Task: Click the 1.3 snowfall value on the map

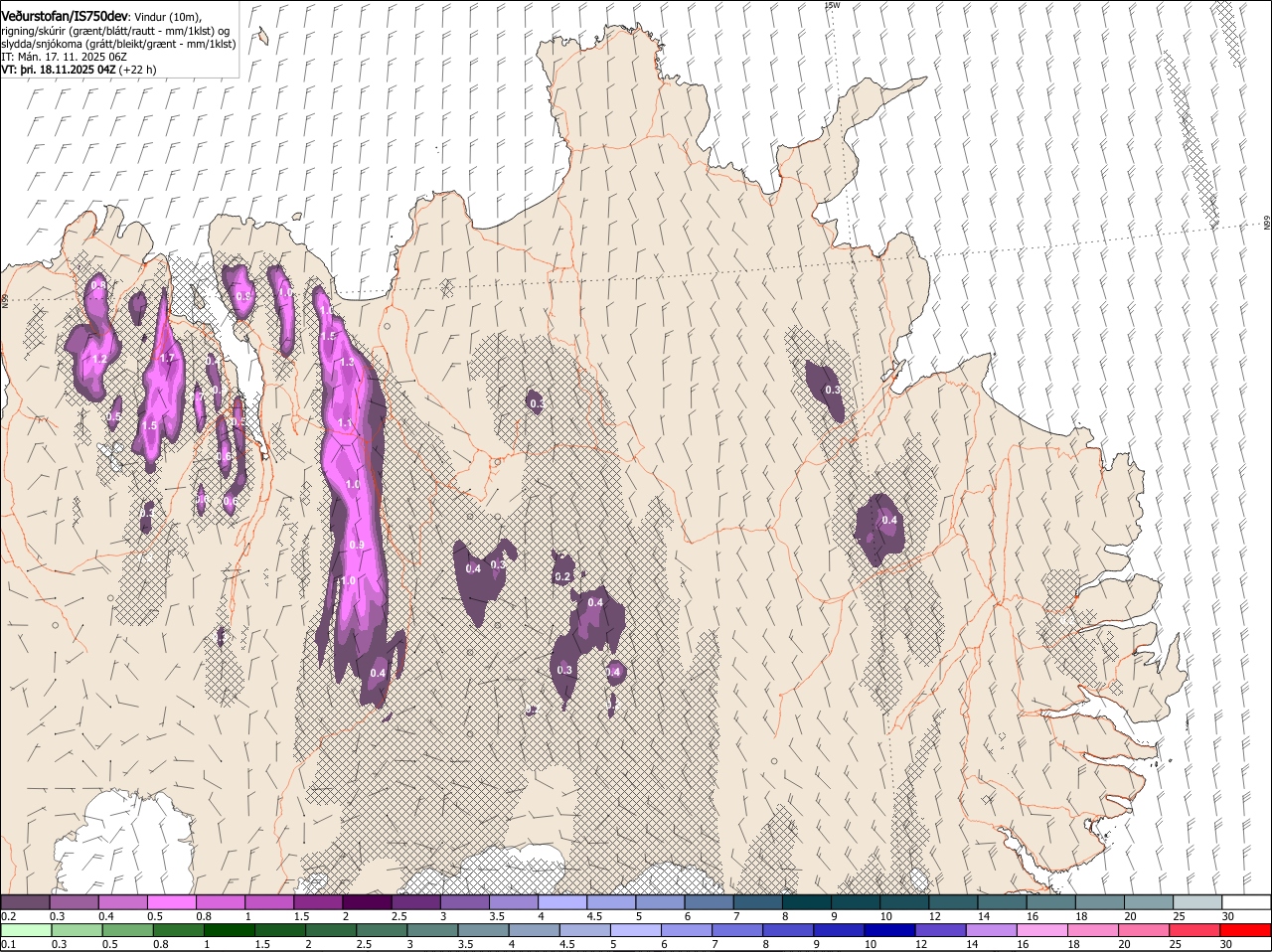Action: click(x=347, y=363)
